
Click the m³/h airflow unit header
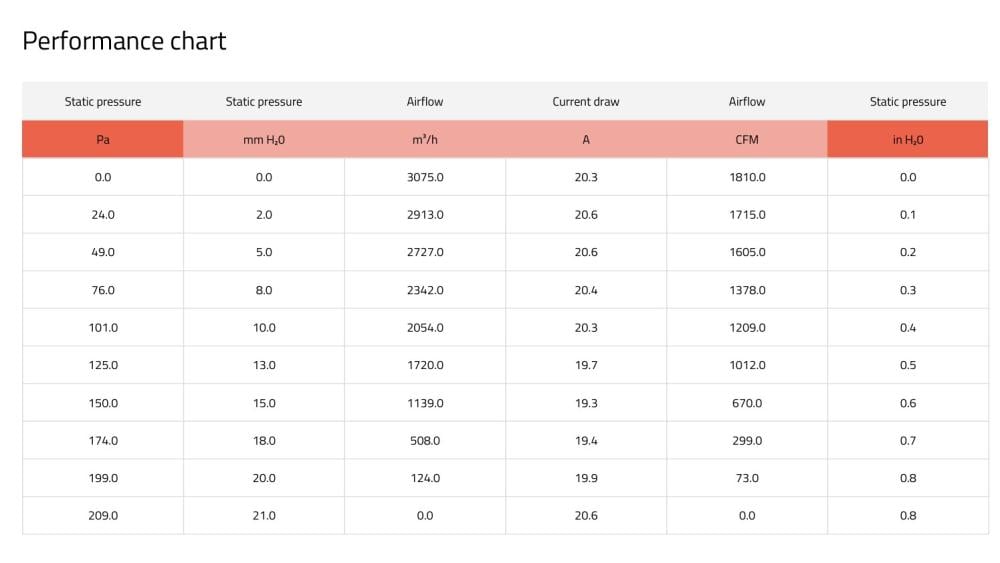(x=425, y=140)
